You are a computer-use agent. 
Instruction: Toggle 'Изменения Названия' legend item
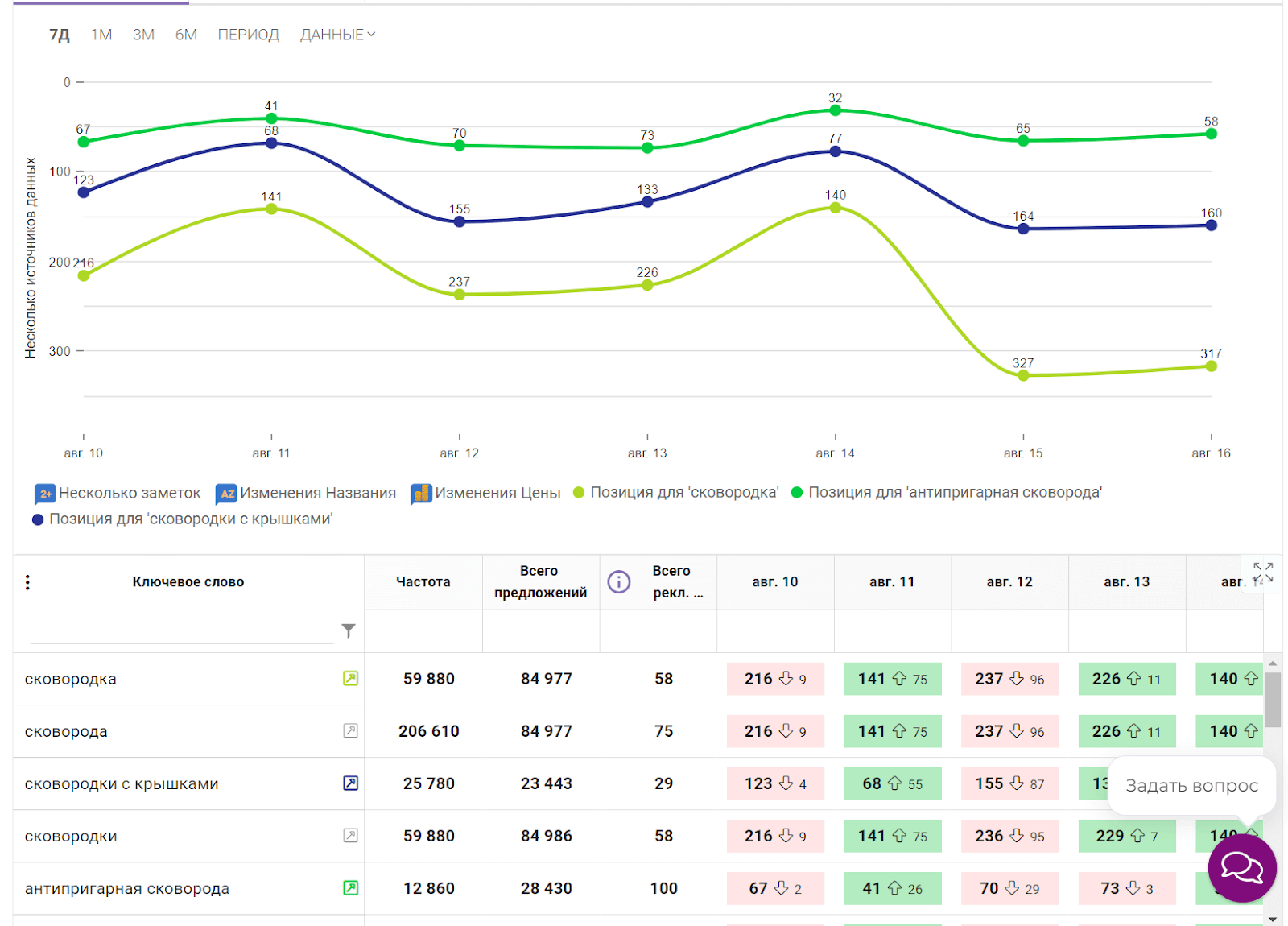(x=307, y=493)
